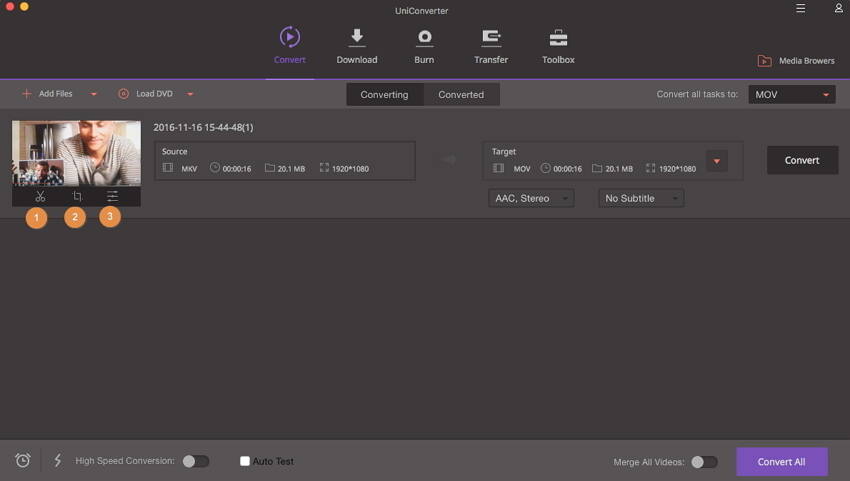Viewport: 850px width, 481px height.
Task: Open the AAC, Stereo audio dropdown
Action: [531, 198]
